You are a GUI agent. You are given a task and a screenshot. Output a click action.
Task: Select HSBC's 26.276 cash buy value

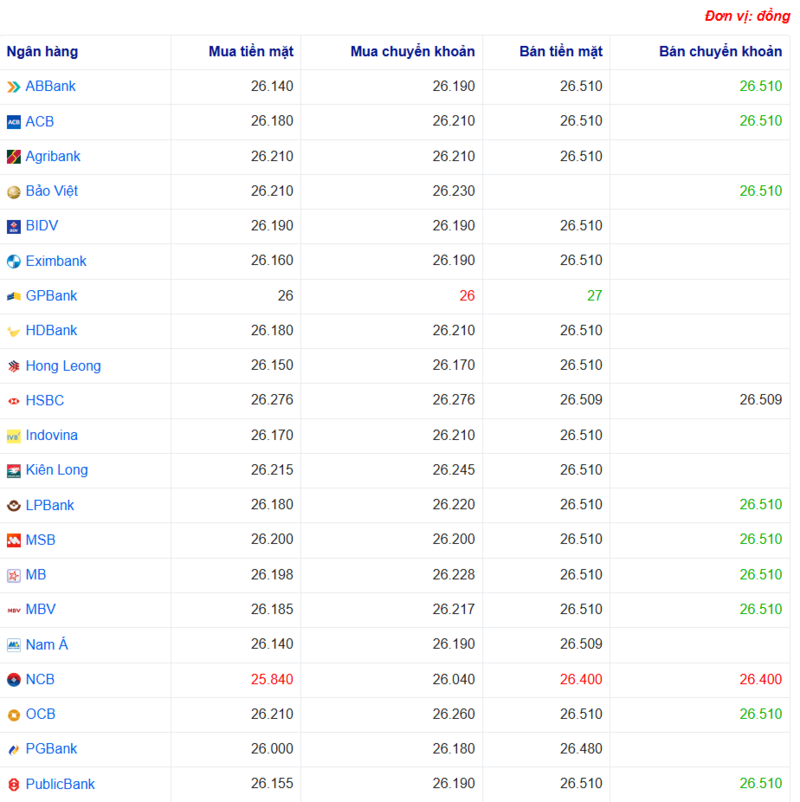click(272, 400)
